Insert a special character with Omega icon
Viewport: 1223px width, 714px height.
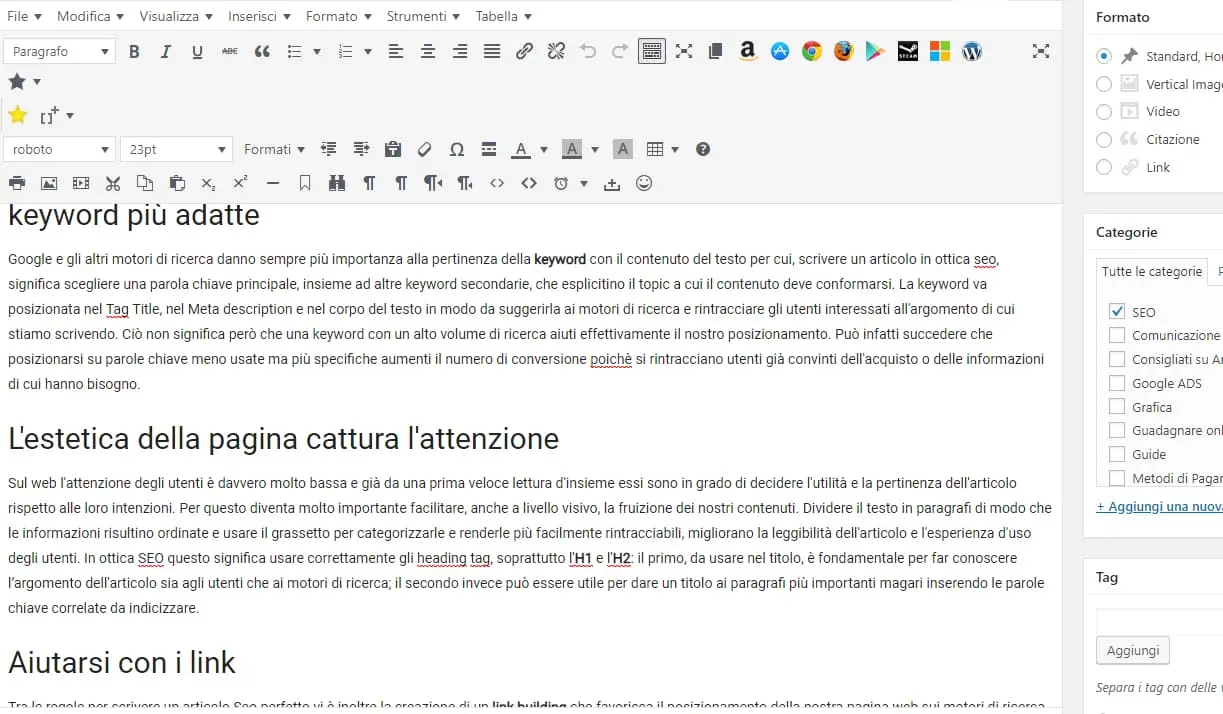pyautogui.click(x=457, y=149)
